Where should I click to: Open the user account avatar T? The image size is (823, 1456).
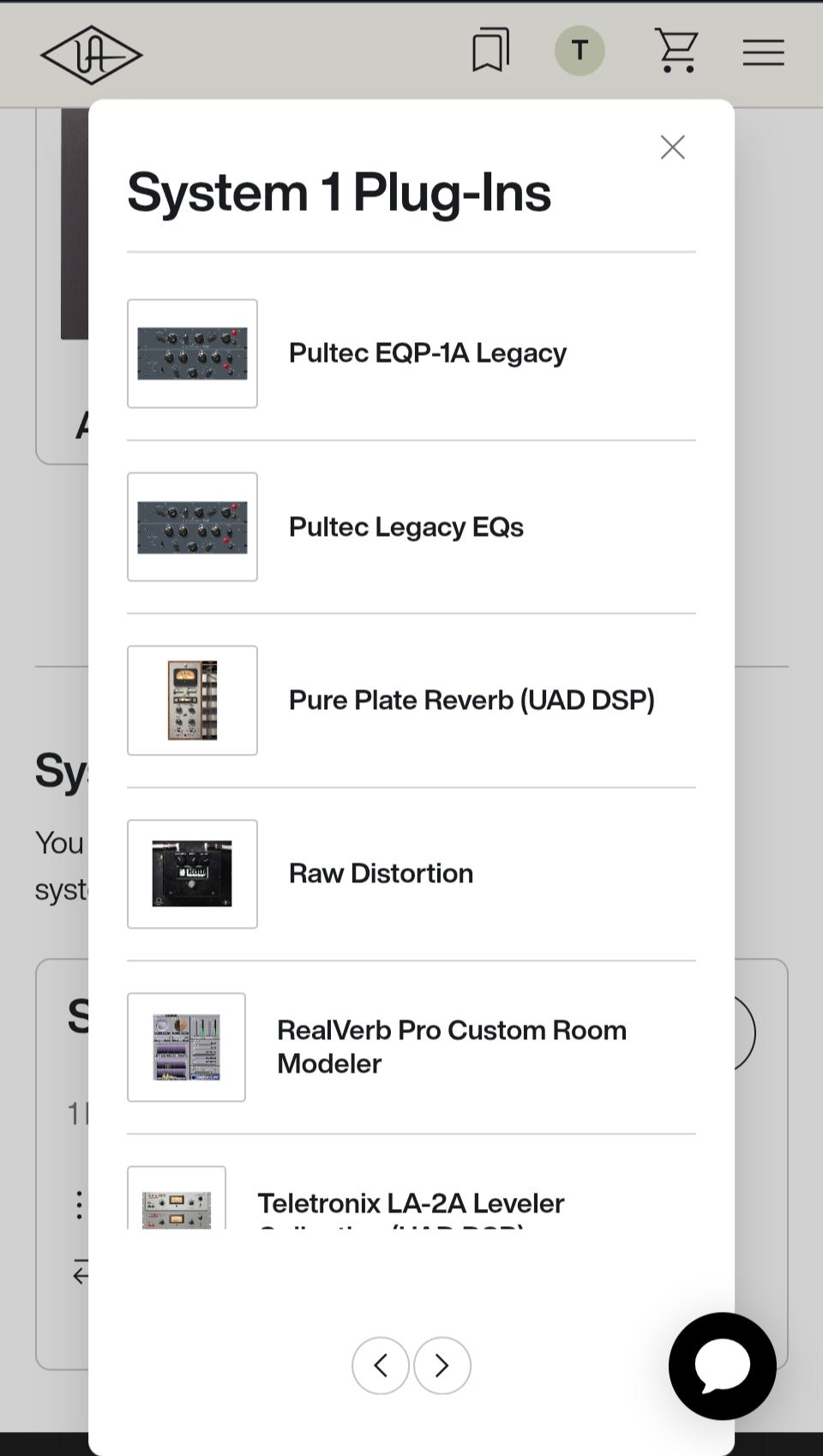pyautogui.click(x=580, y=51)
